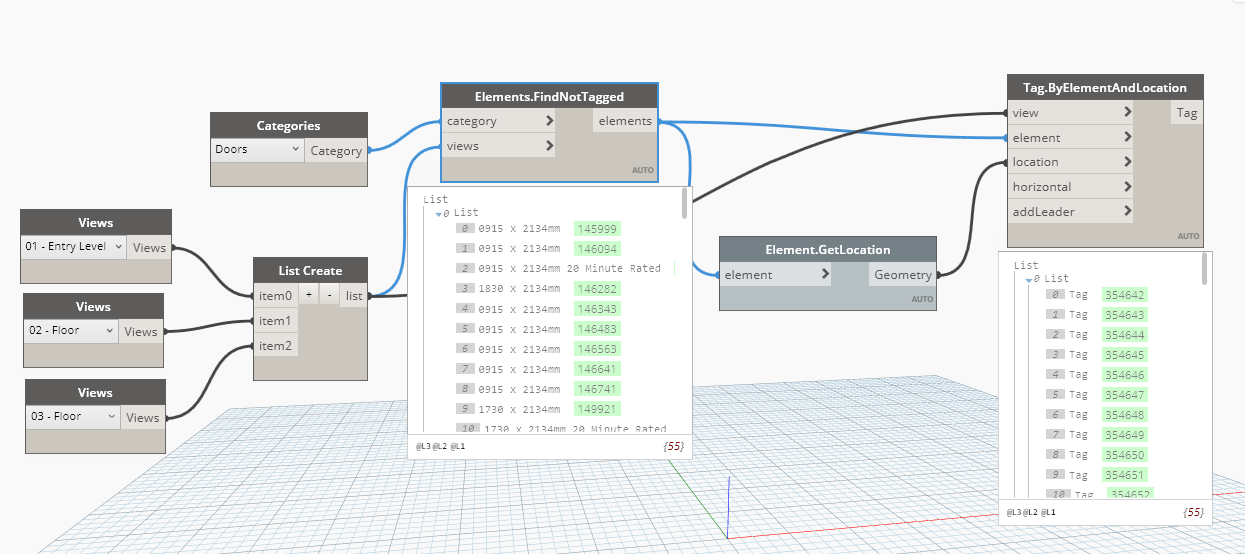The height and width of the screenshot is (554, 1245).
Task: Click tag ID 354642 in the Tag preview
Action: pyautogui.click(x=1124, y=295)
